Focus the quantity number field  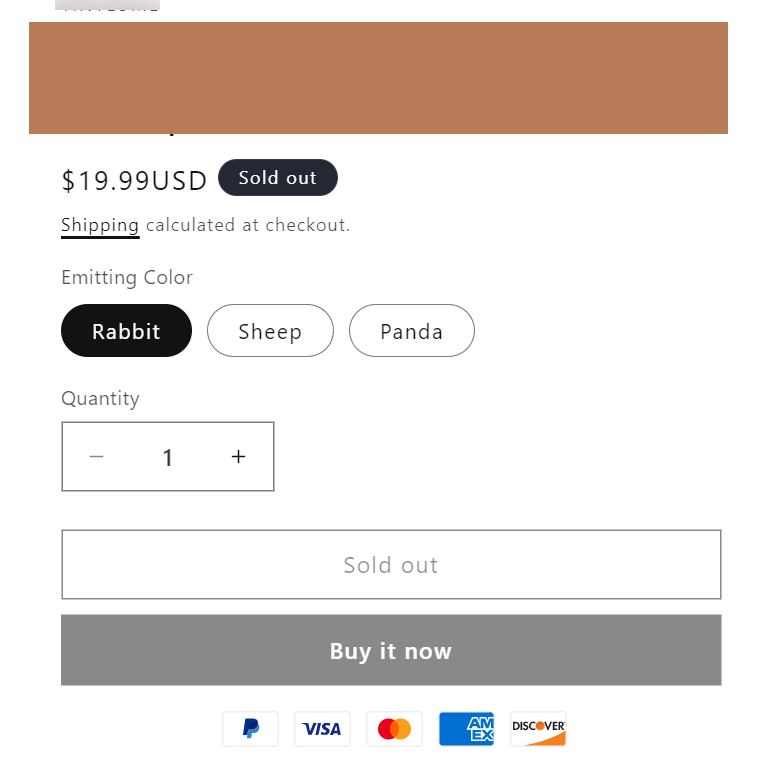click(168, 457)
